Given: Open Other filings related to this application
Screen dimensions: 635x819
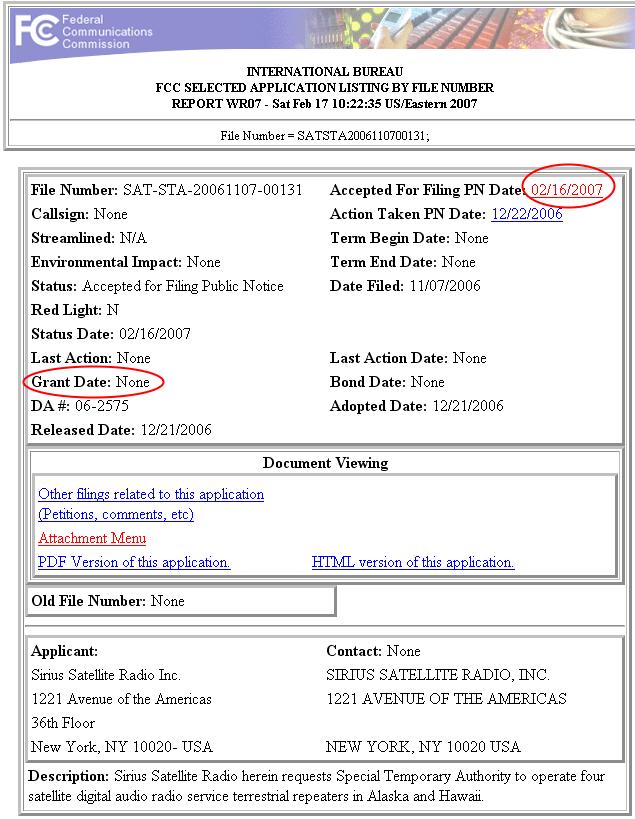Looking at the screenshot, I should [151, 494].
